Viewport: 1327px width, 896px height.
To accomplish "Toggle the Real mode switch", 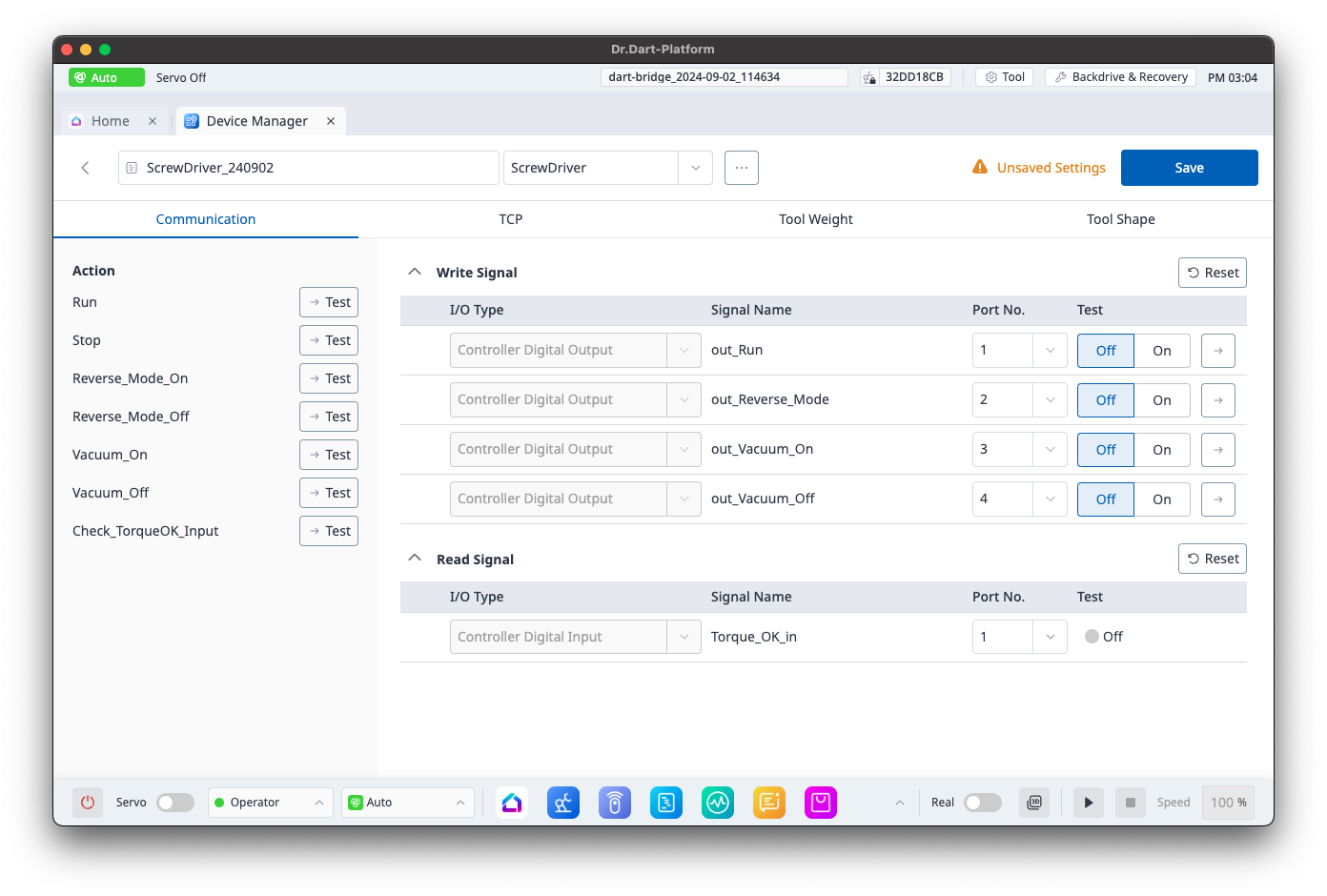I will [x=982, y=803].
